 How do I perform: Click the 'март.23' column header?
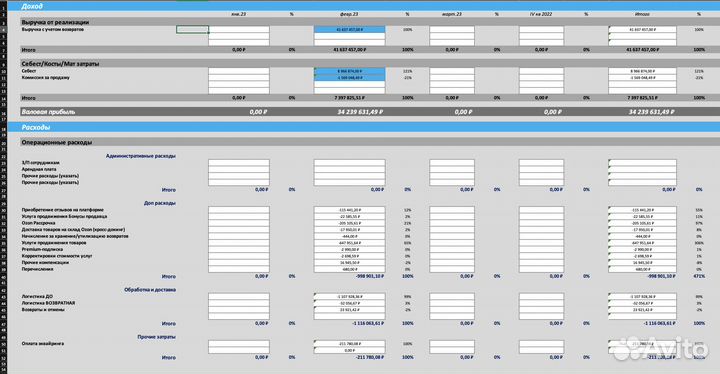(452, 14)
